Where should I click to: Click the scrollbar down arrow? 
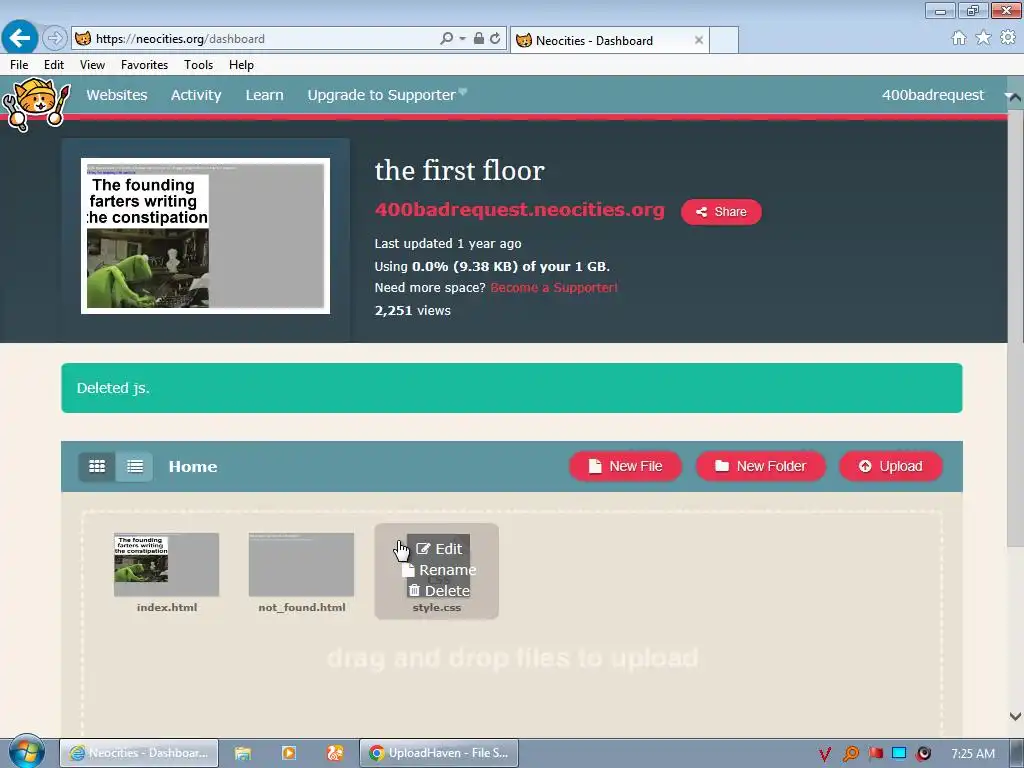pyautogui.click(x=1016, y=716)
